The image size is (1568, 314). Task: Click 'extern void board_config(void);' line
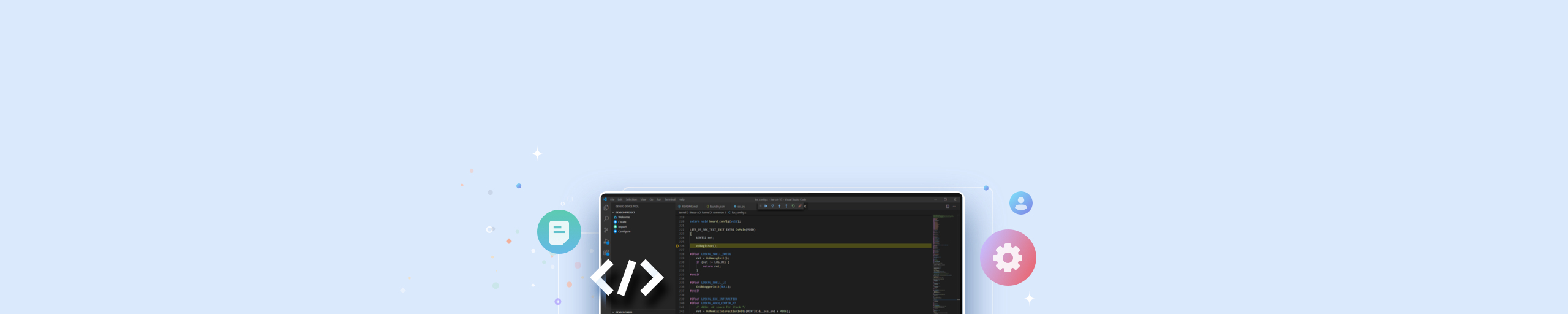[x=715, y=221]
